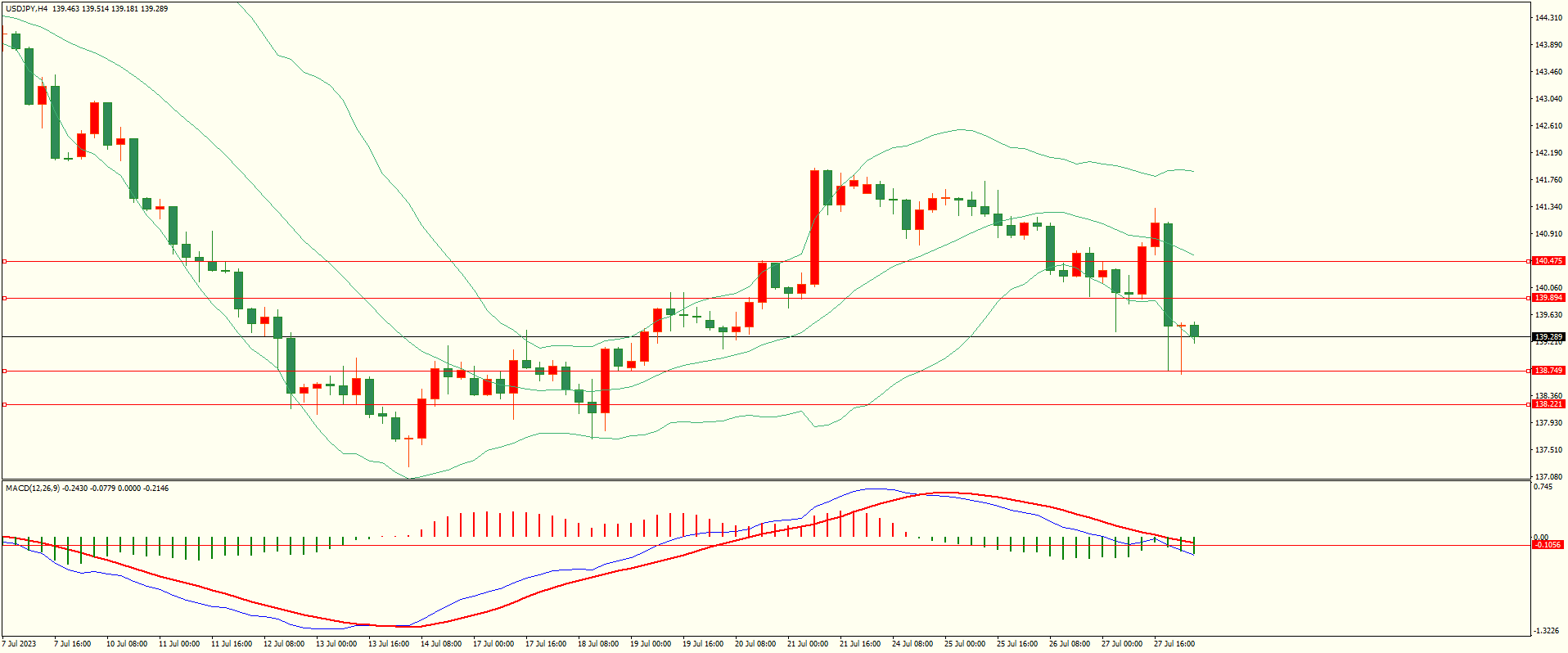Select the 143.460 price scale value
This screenshot has height=653, width=1568.
point(1549,72)
